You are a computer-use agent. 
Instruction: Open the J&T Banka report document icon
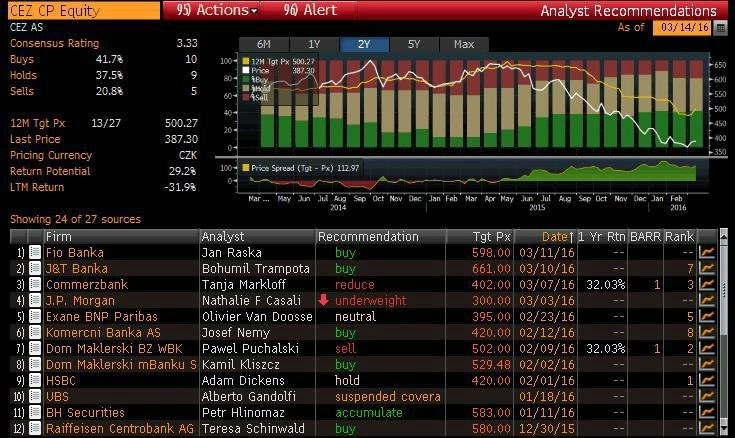[x=35, y=268]
